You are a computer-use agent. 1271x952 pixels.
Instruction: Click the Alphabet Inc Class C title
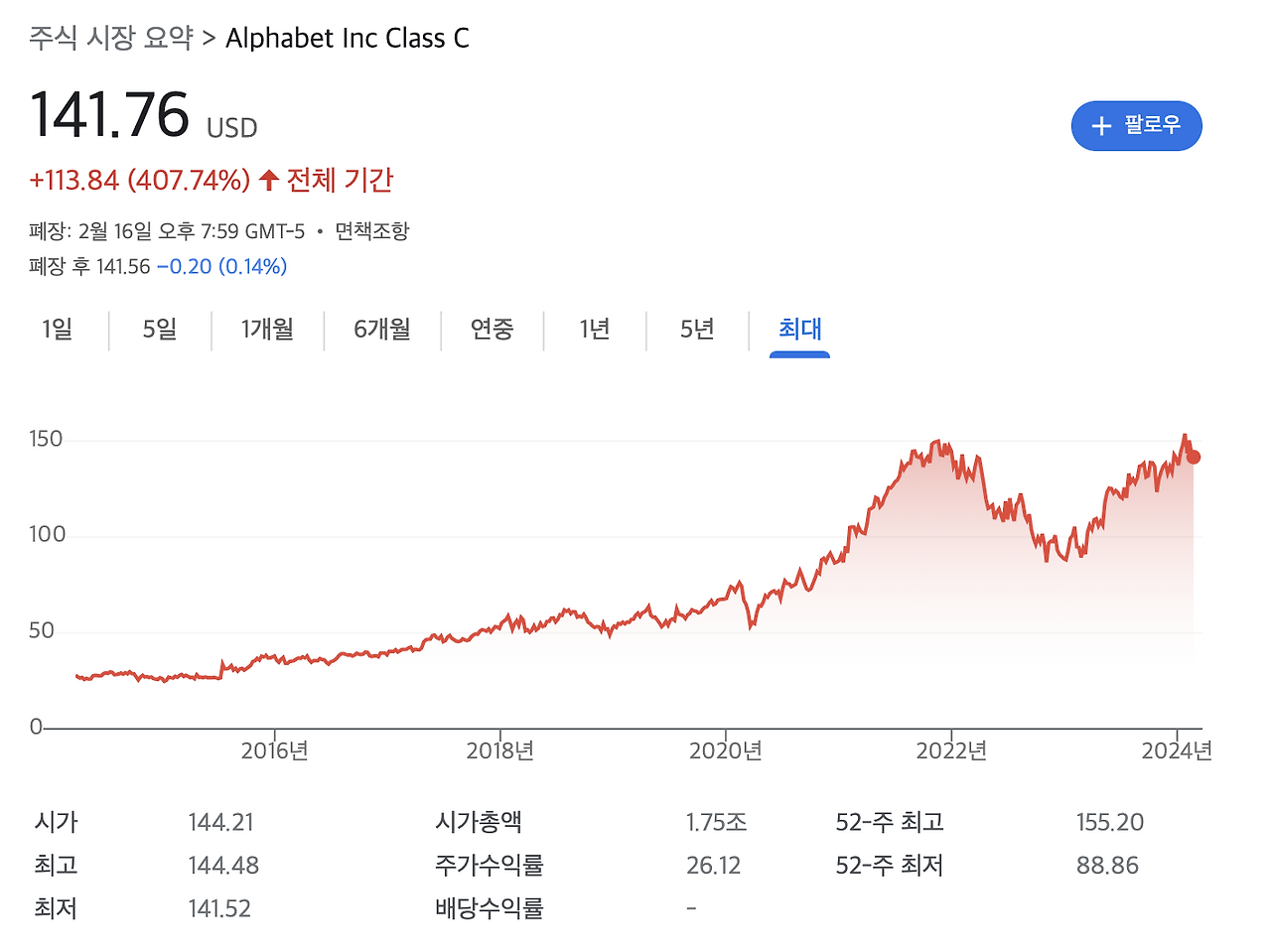pyautogui.click(x=348, y=38)
